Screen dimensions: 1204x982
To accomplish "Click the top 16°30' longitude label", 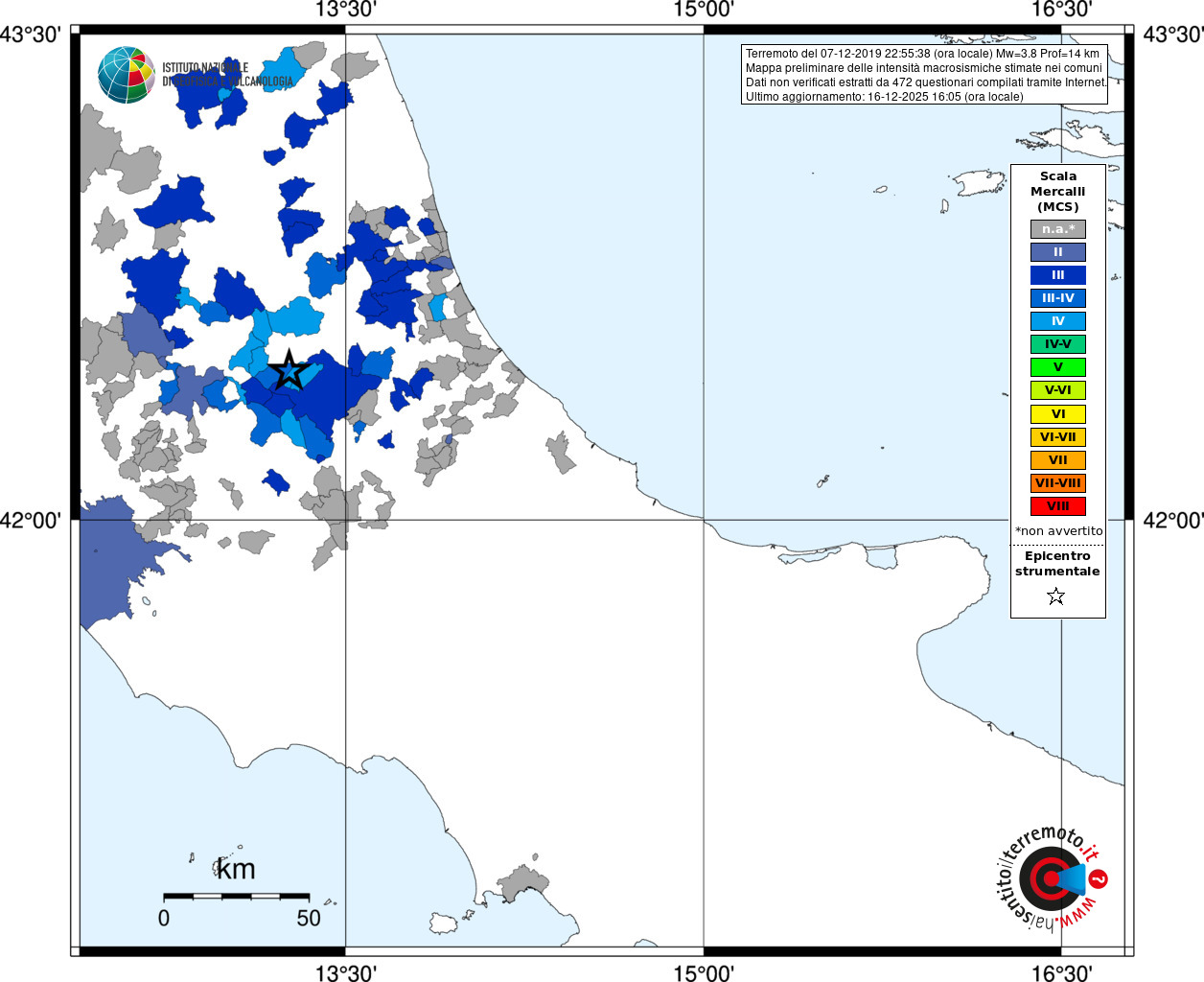I will pos(1061,11).
